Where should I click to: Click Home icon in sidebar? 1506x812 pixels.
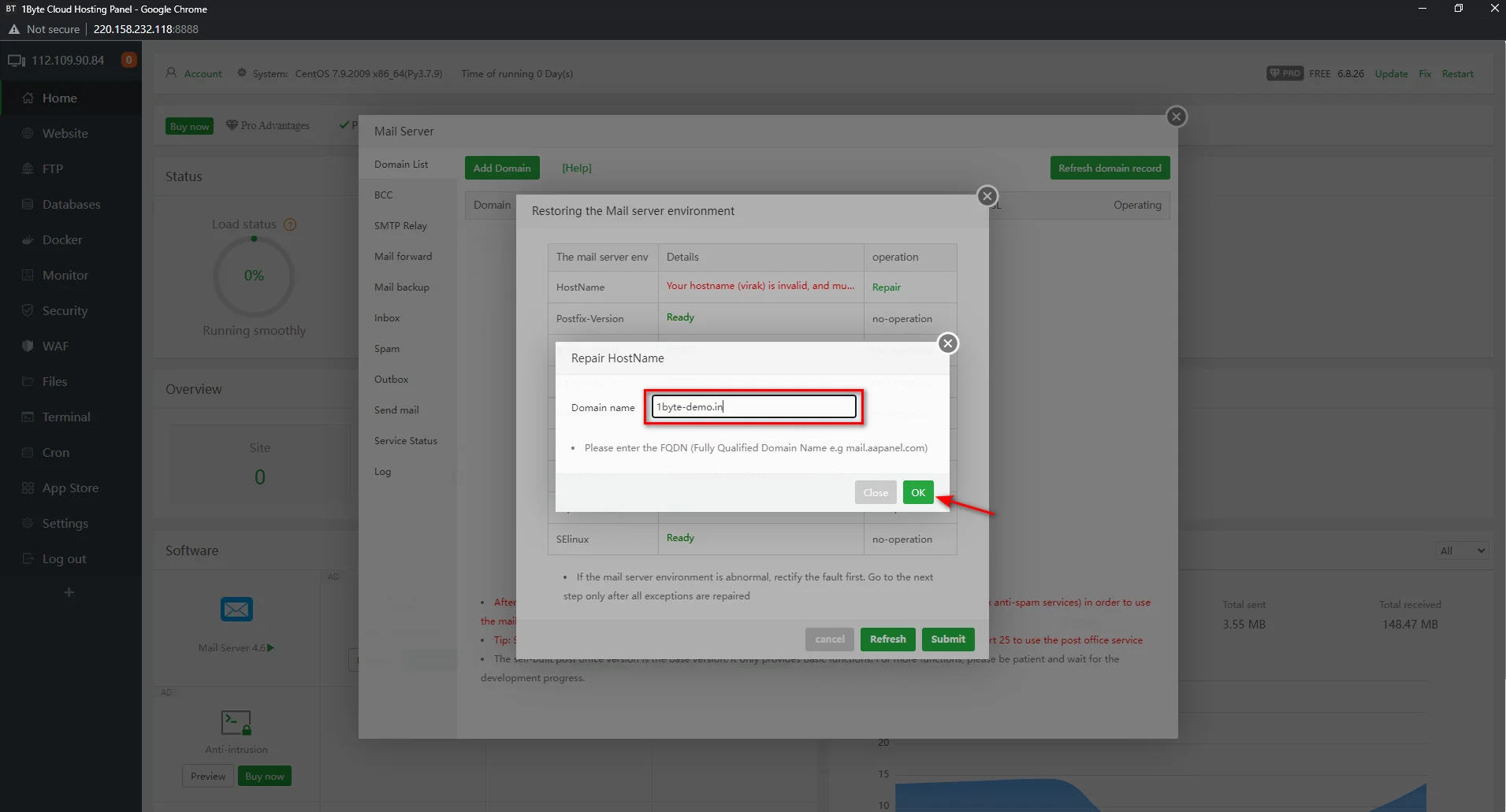(x=28, y=98)
